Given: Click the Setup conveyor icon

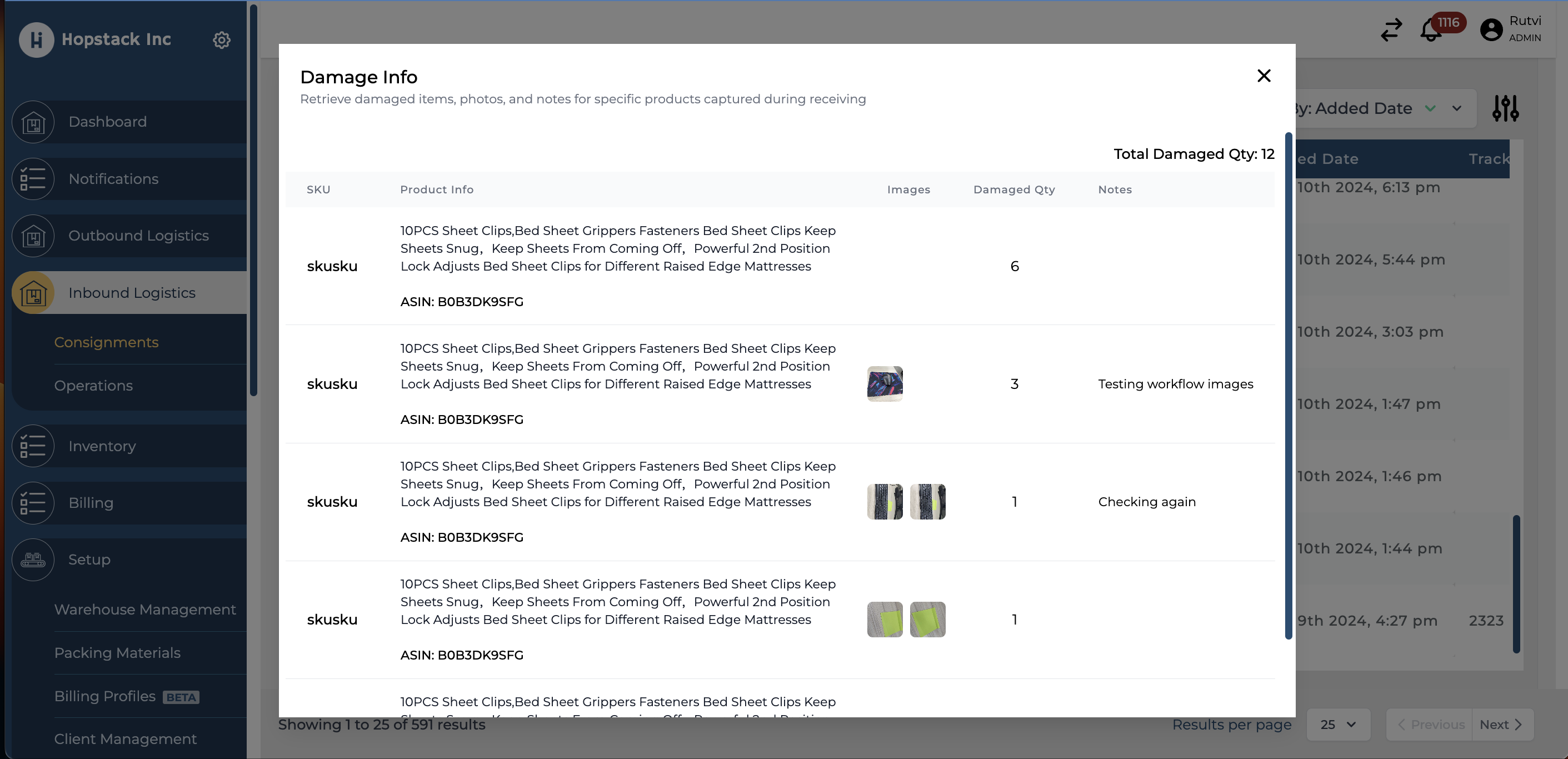Looking at the screenshot, I should 33,560.
